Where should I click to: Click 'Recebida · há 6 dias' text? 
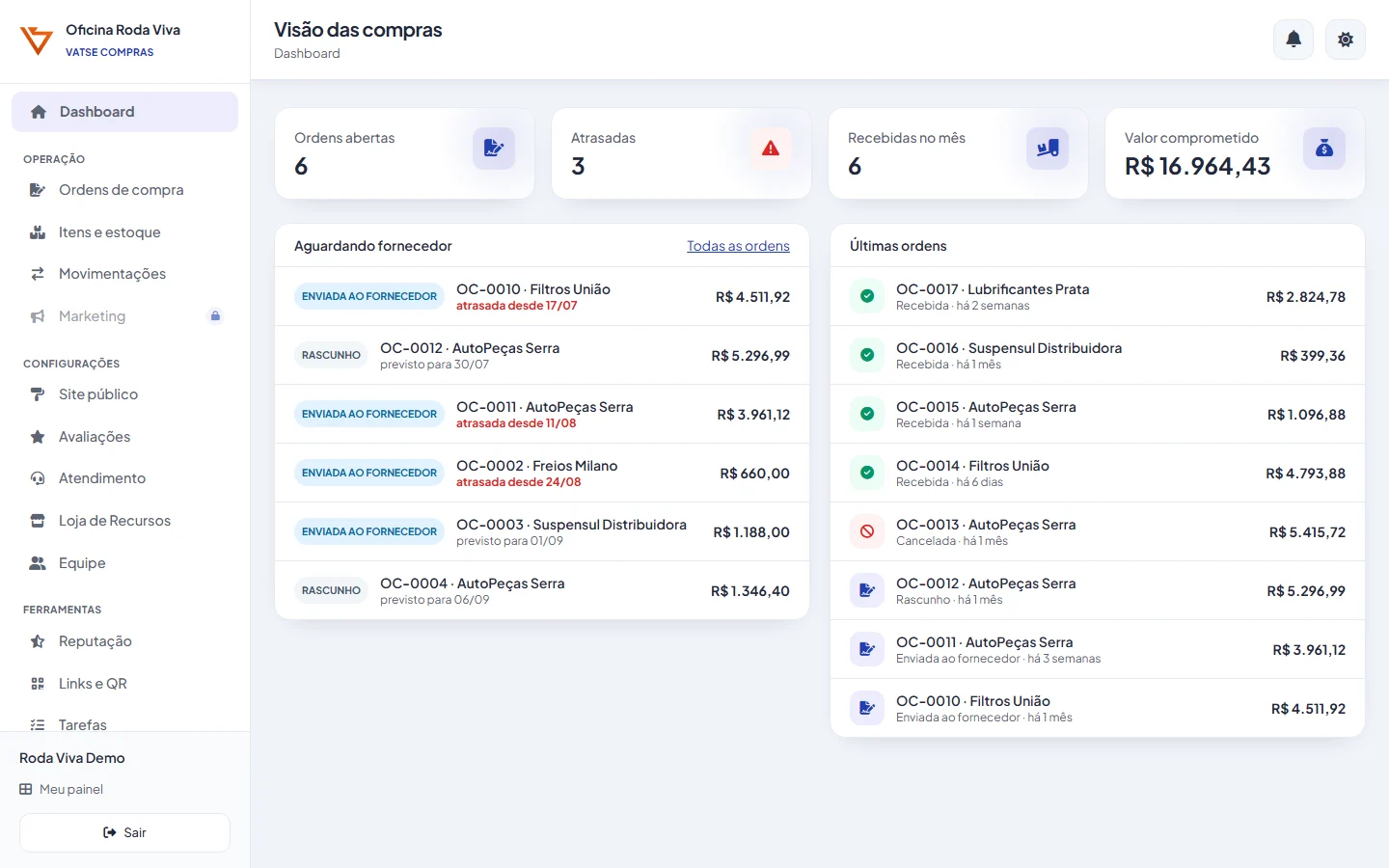pos(950,482)
